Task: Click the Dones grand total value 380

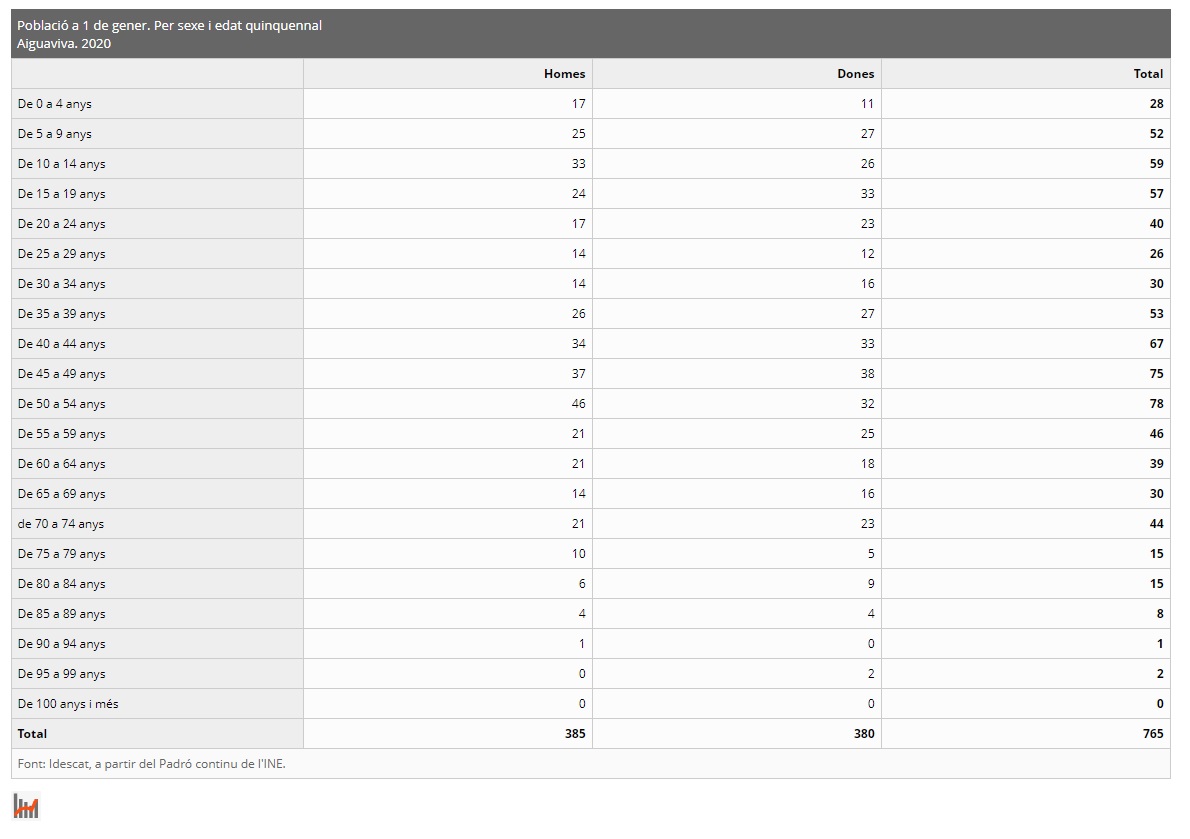Action: (x=864, y=734)
